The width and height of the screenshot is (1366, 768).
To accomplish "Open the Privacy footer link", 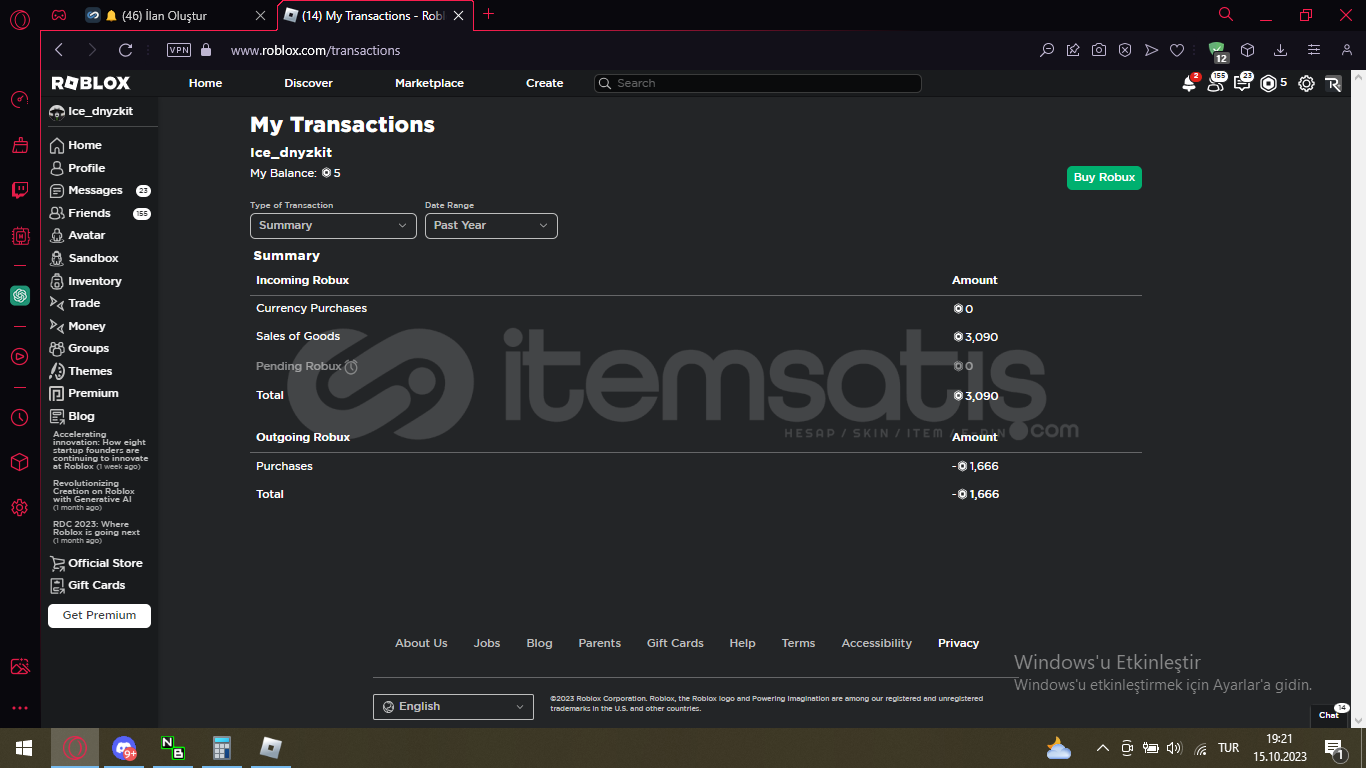I will click(x=958, y=643).
